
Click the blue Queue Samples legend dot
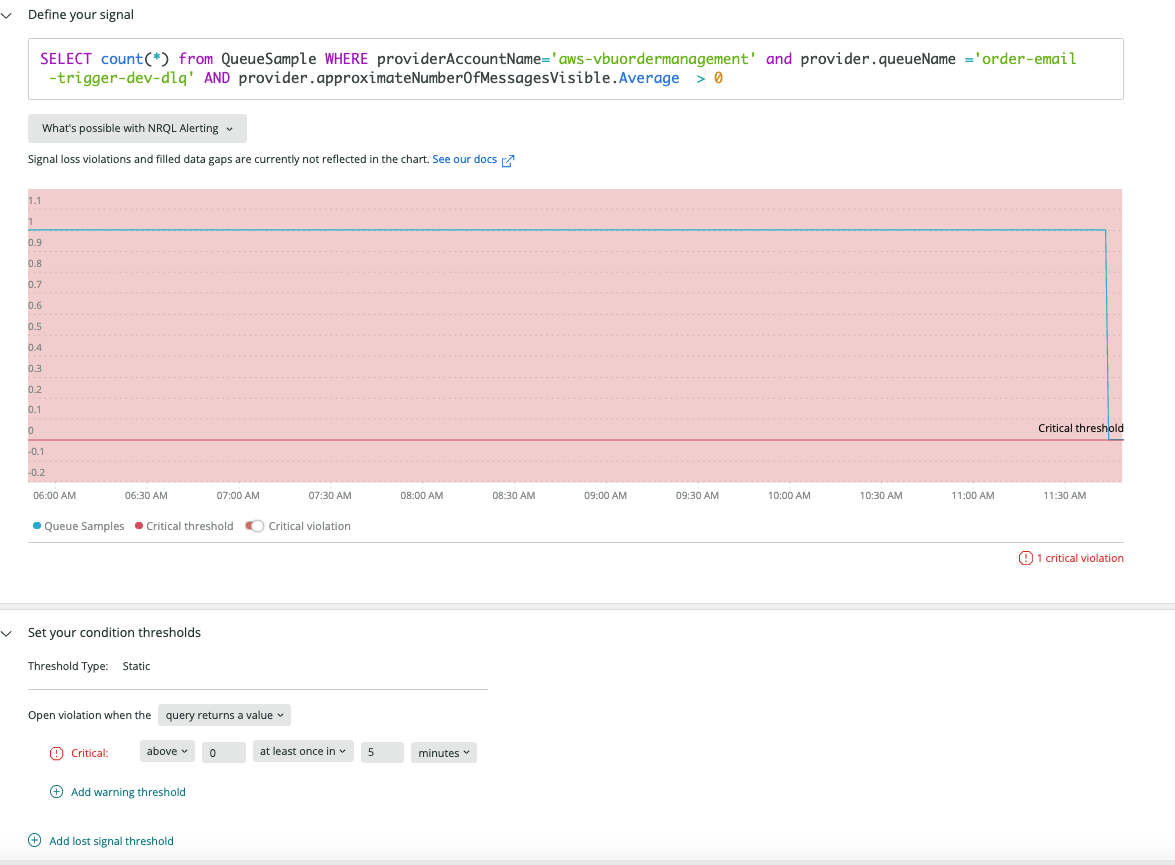click(35, 525)
